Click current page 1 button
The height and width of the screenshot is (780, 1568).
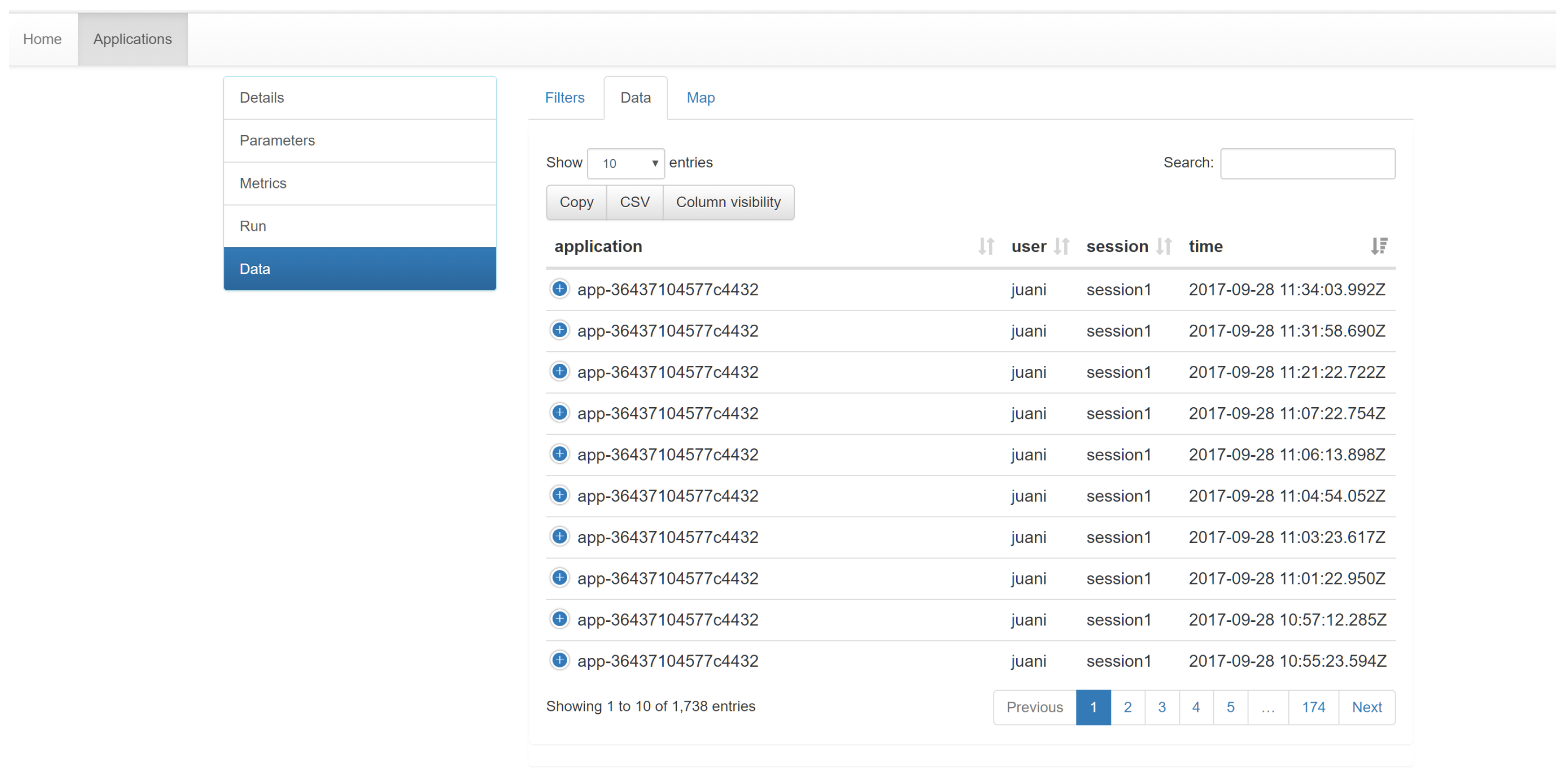[x=1093, y=707]
